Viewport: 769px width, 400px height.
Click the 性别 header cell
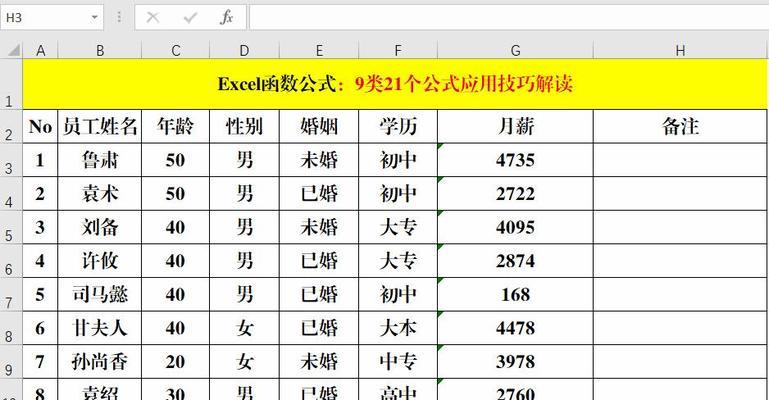pos(244,126)
